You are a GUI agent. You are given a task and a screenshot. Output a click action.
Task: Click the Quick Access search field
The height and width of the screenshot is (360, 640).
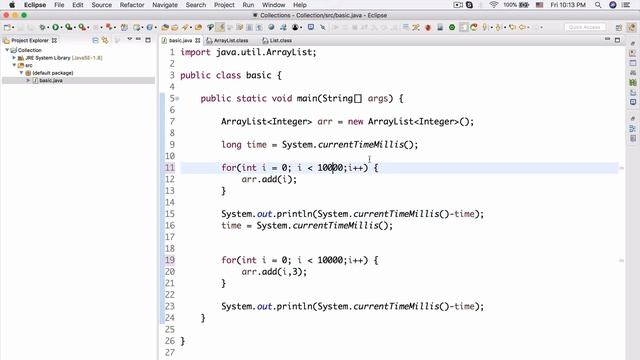[585, 27]
